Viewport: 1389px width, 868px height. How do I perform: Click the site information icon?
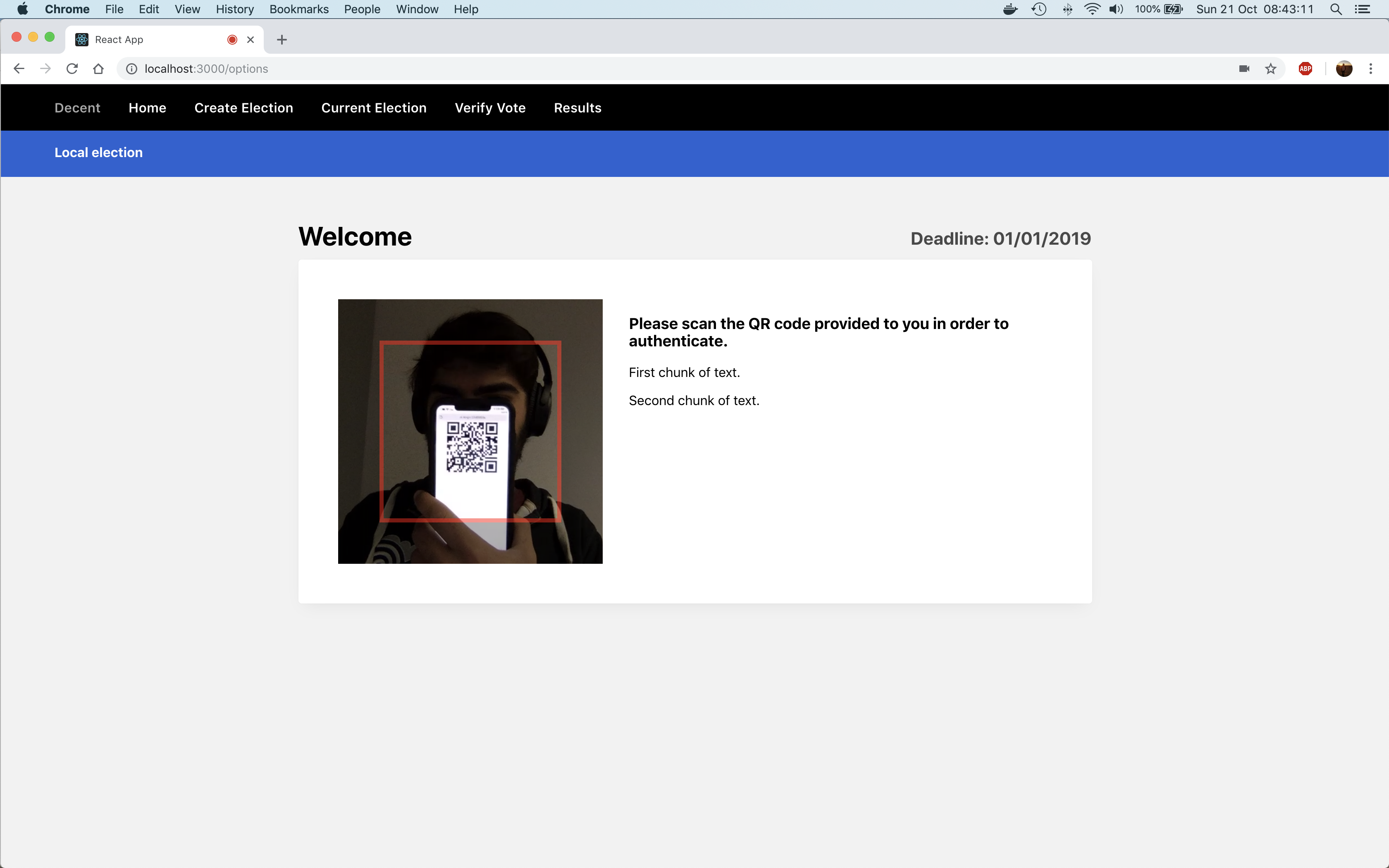coord(131,69)
